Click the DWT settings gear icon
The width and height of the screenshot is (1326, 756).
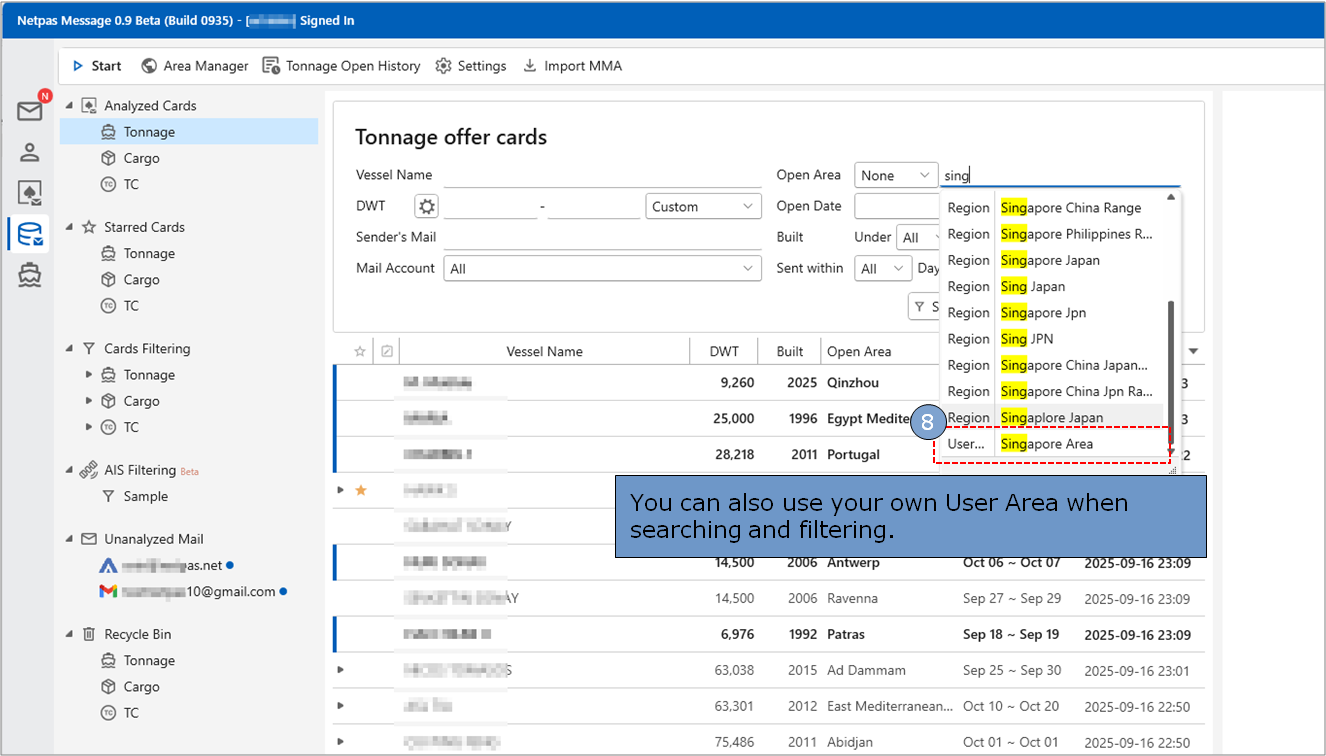[x=427, y=207]
